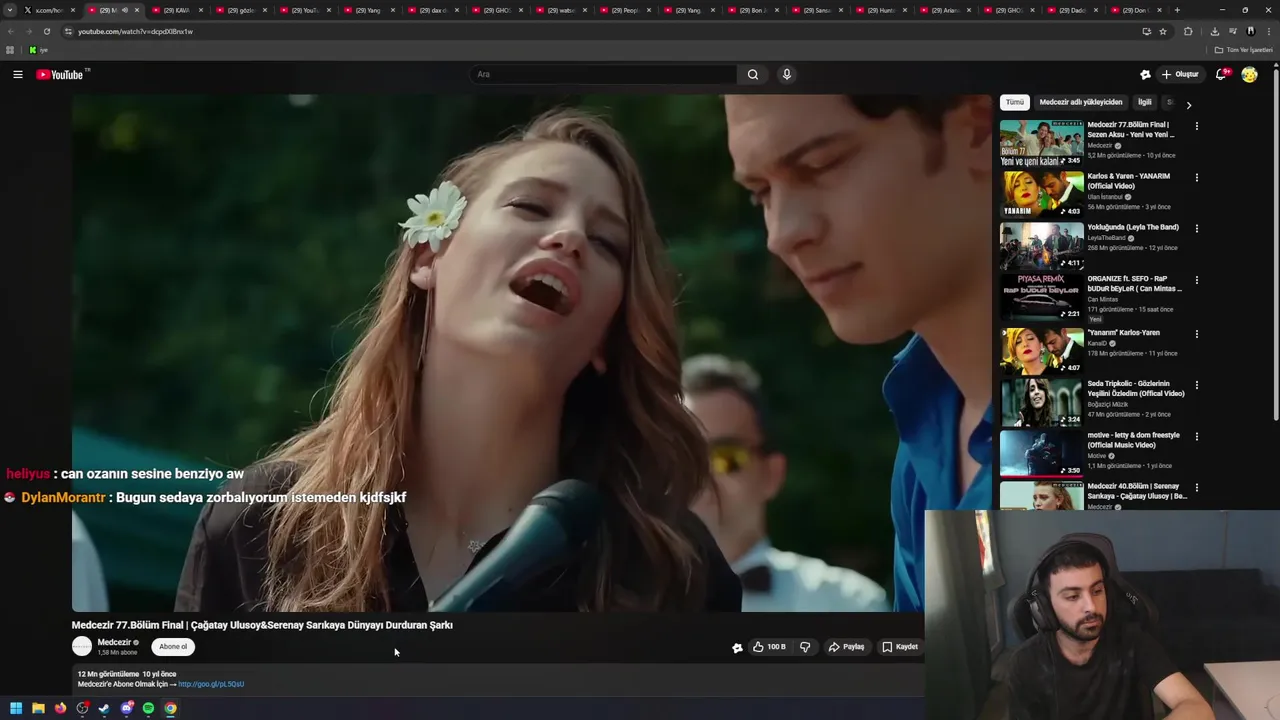Open File Explorer from taskbar
Viewport: 1280px width, 720px height.
click(x=38, y=708)
